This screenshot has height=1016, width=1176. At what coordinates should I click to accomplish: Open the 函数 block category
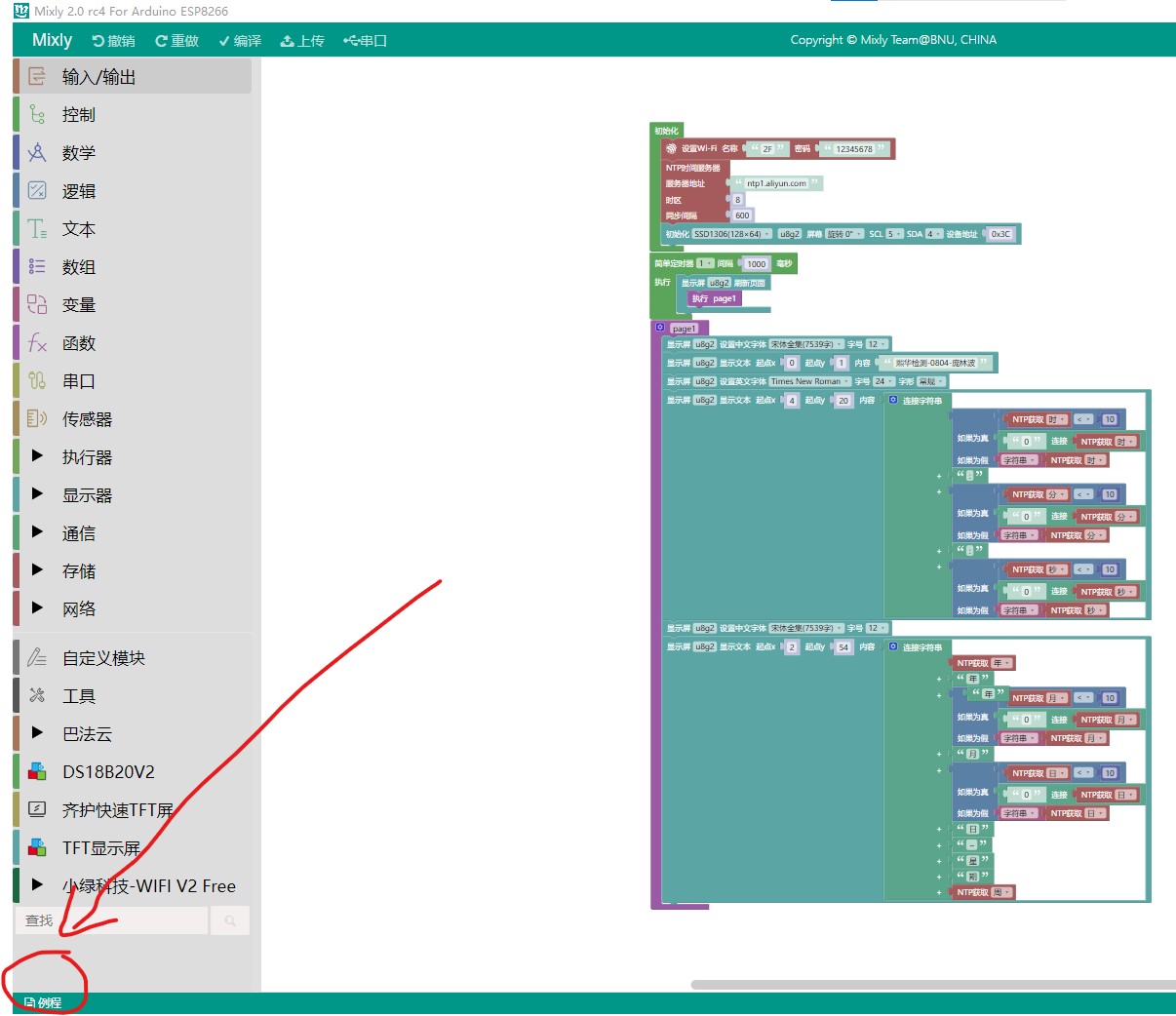click(133, 342)
